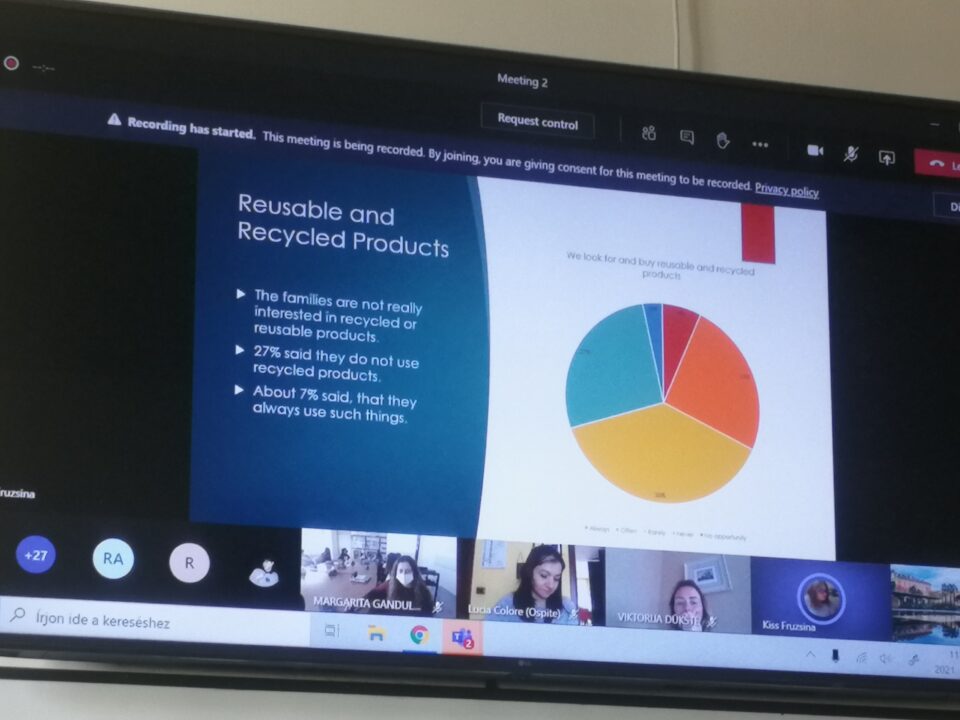This screenshot has width=960, height=720.
Task: Open the Privacy policy link
Action: [x=786, y=190]
